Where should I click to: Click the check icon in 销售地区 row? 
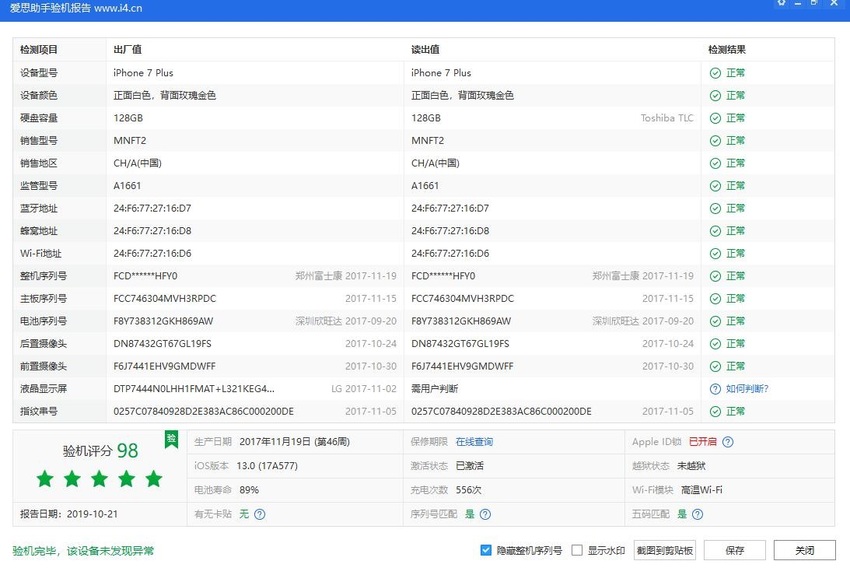(x=715, y=164)
